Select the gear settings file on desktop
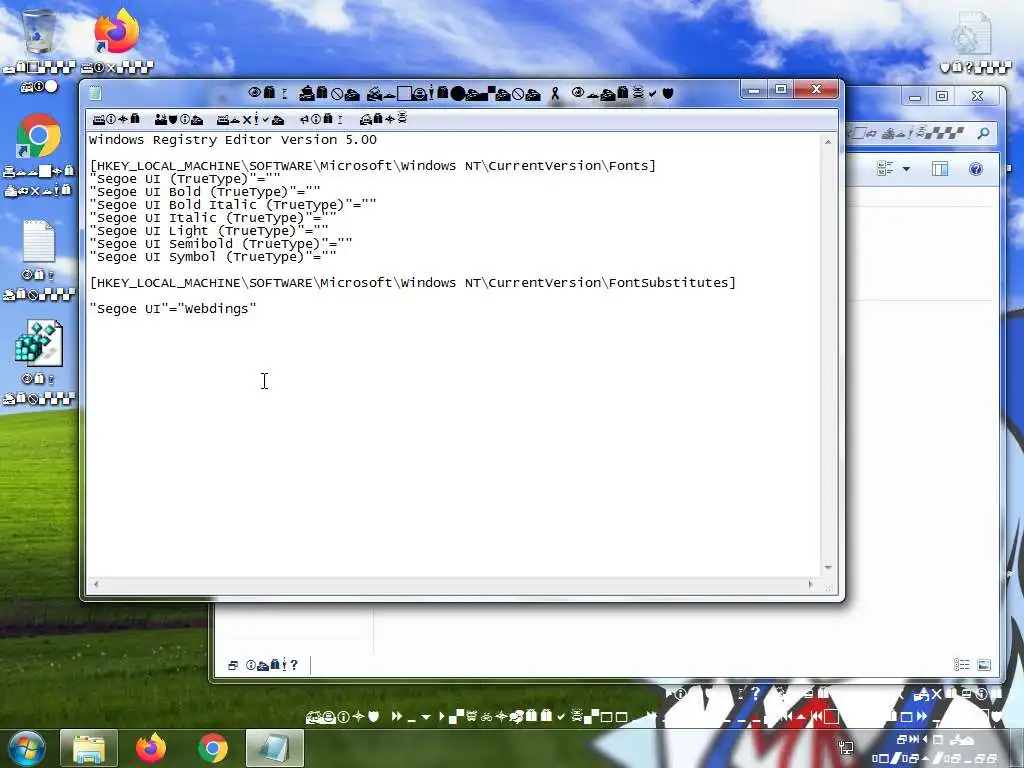Image resolution: width=1024 pixels, height=768 pixels. [x=973, y=33]
